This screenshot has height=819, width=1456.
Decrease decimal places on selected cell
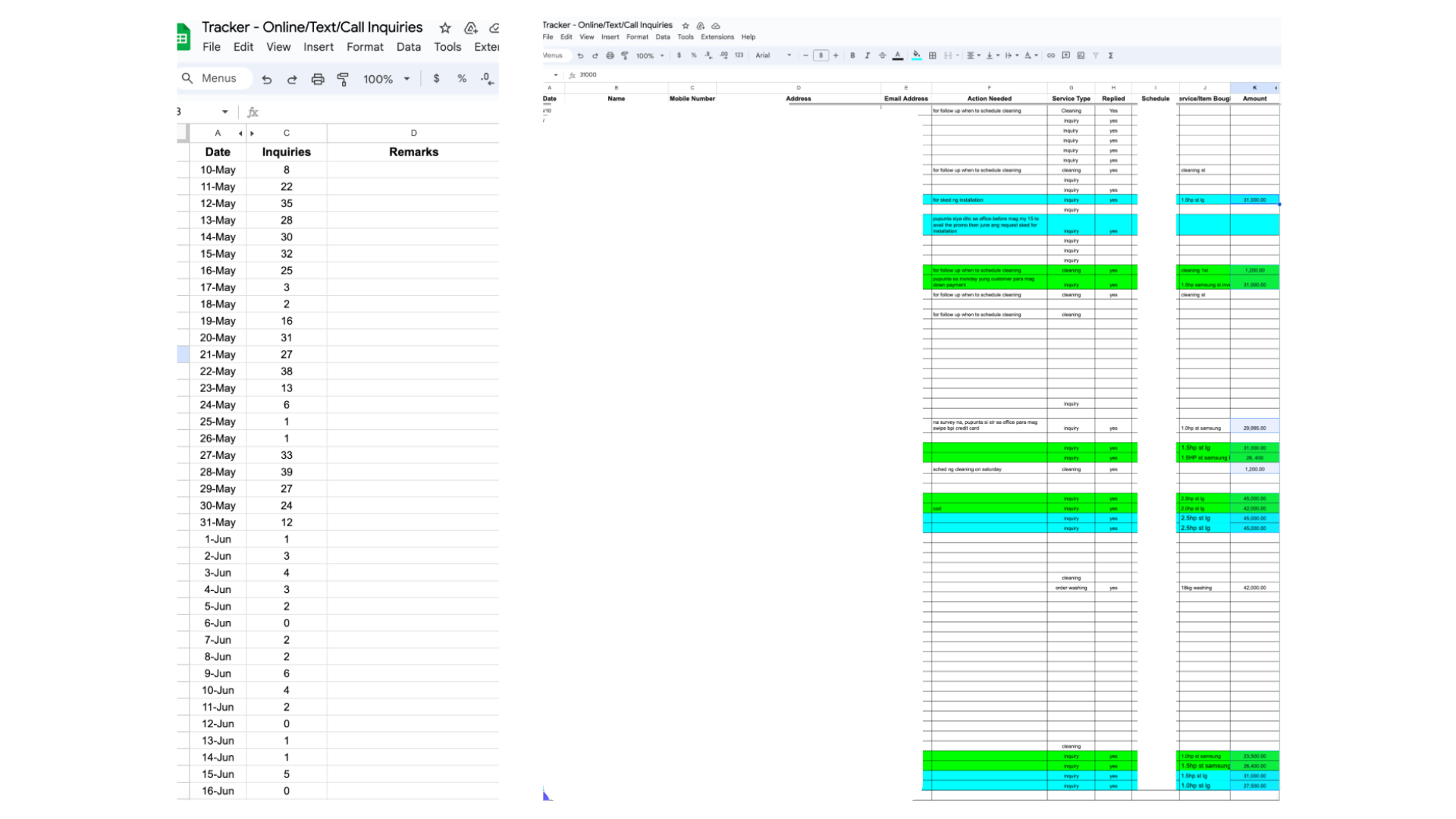708,55
